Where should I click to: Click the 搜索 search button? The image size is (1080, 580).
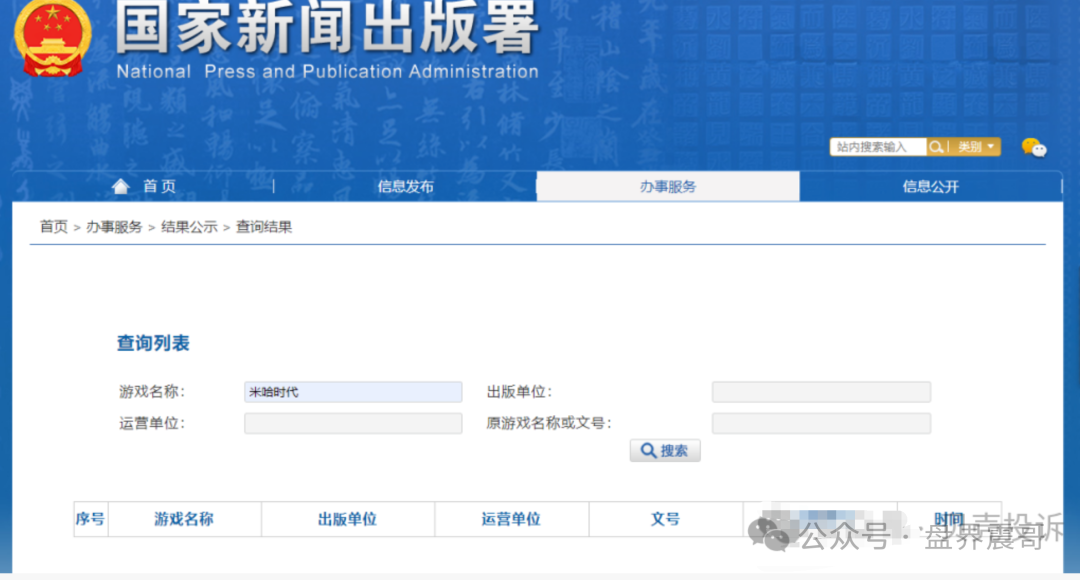pyautogui.click(x=664, y=449)
